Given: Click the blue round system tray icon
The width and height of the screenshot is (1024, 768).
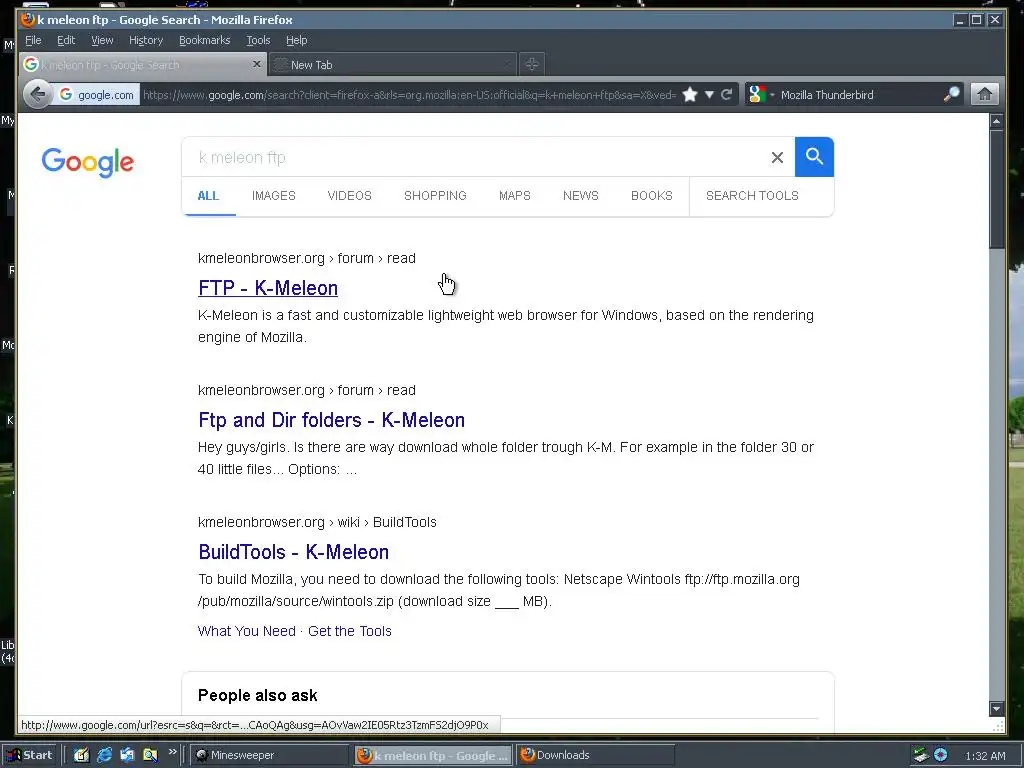Looking at the screenshot, I should coord(940,755).
